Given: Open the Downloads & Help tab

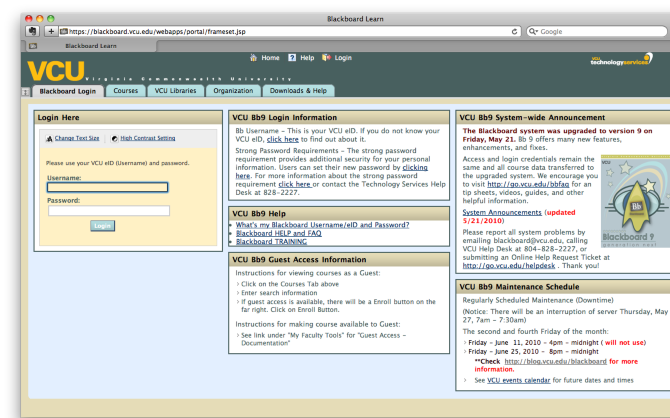Looking at the screenshot, I should click(298, 91).
